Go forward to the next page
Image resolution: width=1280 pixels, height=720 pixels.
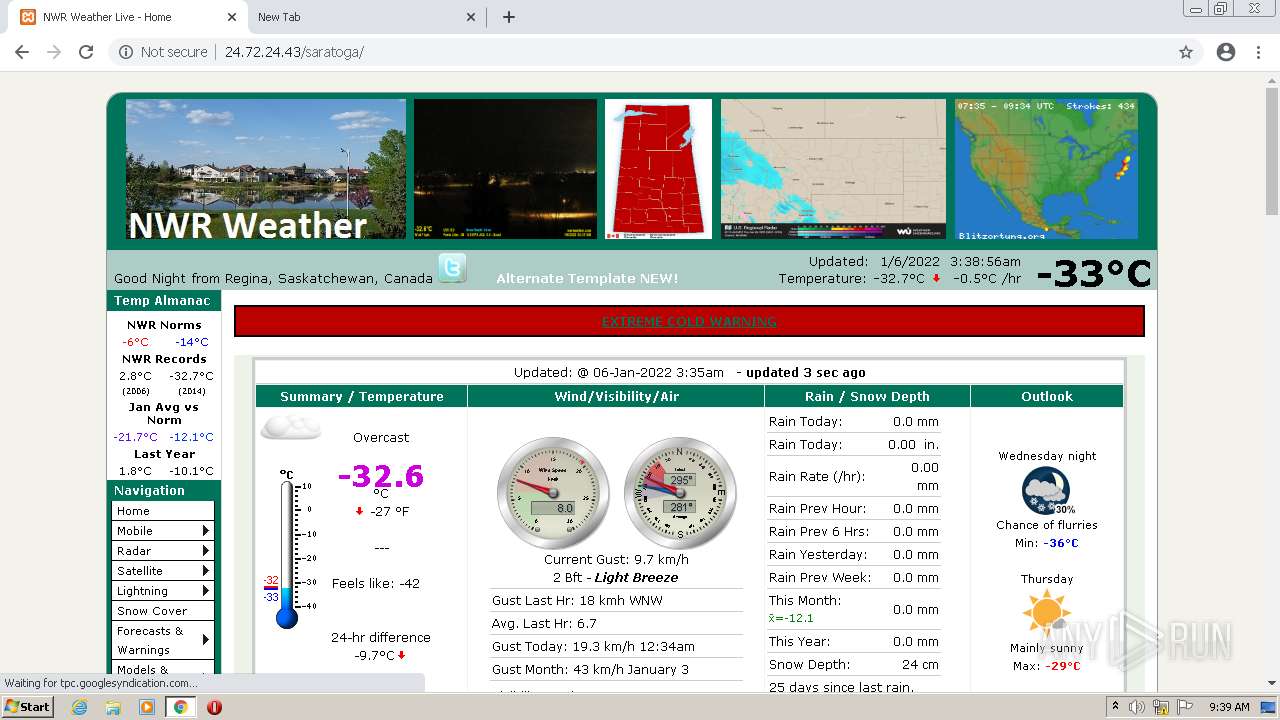(x=54, y=52)
